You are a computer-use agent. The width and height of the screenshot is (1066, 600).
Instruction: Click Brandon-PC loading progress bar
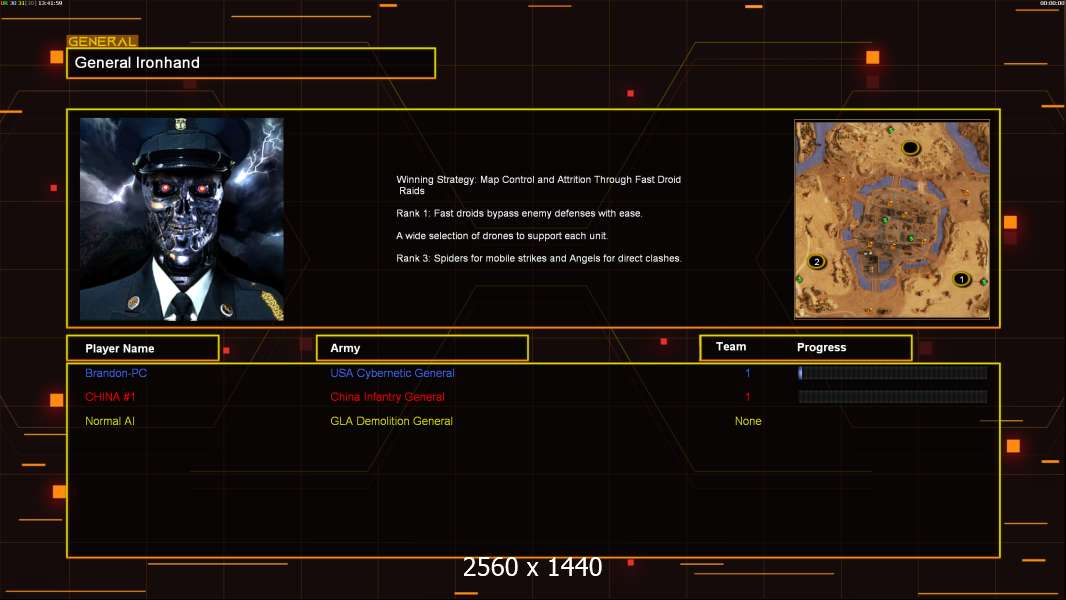point(893,372)
